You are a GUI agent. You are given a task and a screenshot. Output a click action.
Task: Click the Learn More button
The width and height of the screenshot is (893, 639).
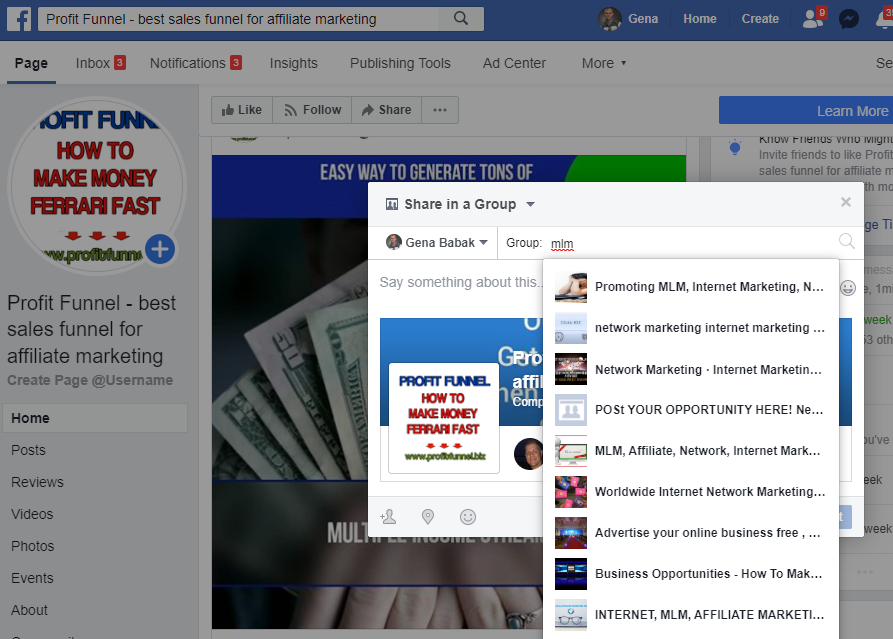(x=806, y=110)
